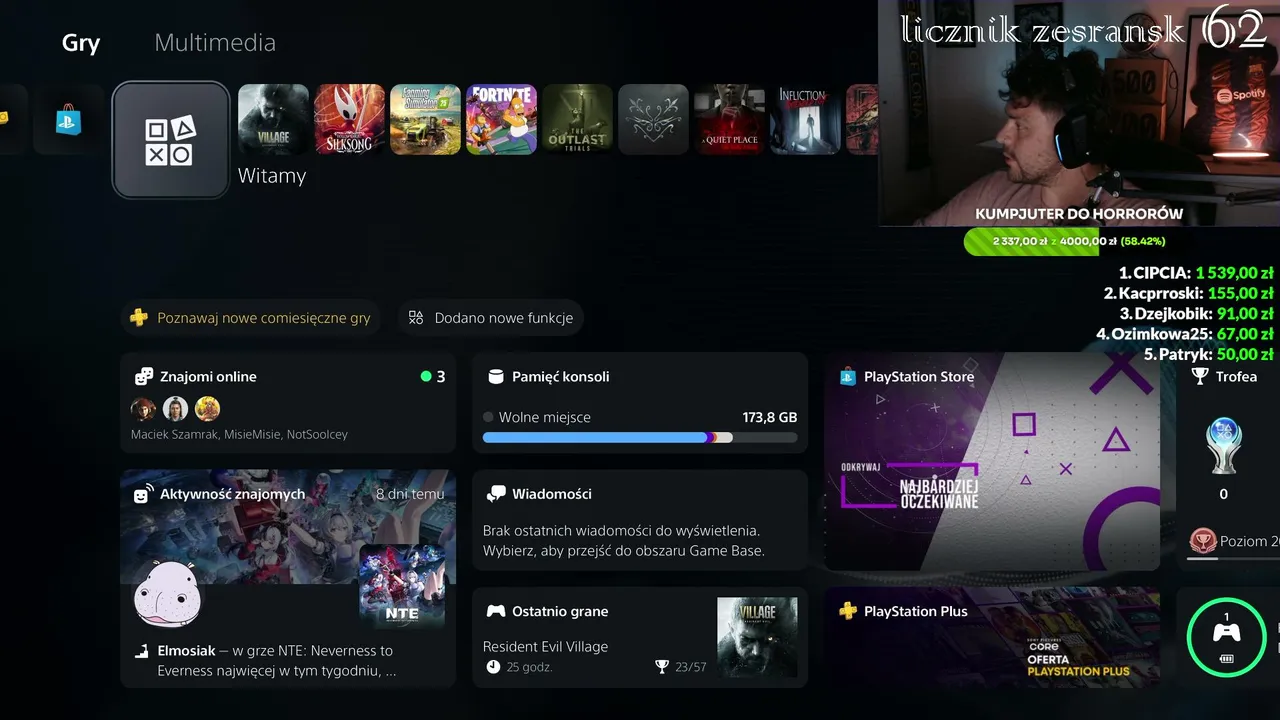This screenshot has width=1280, height=720.
Task: Click the 23/57 trophy count
Action: 690,667
